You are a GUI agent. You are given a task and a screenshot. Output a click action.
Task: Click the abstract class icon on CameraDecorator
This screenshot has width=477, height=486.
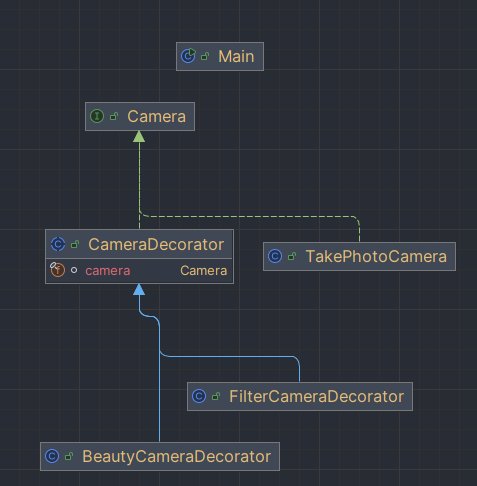coord(58,244)
